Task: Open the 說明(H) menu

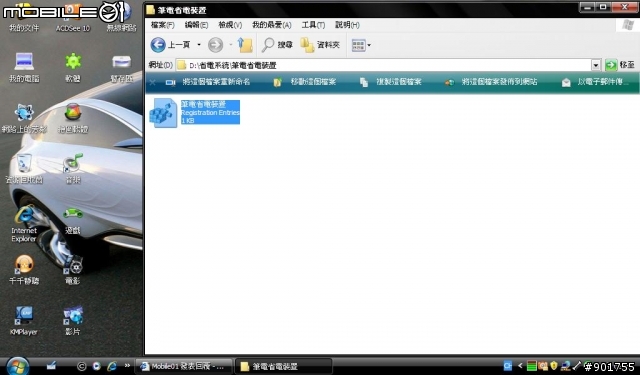Action: tap(347, 25)
